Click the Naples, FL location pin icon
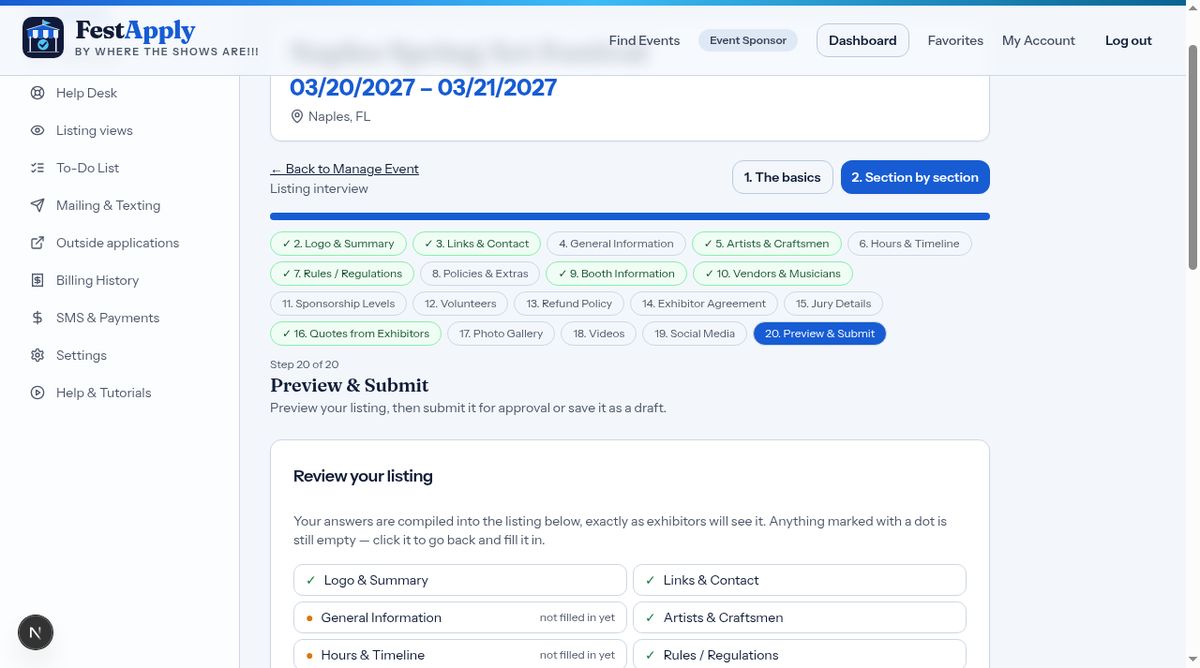Screen dimensions: 1200x668 coord(296,117)
